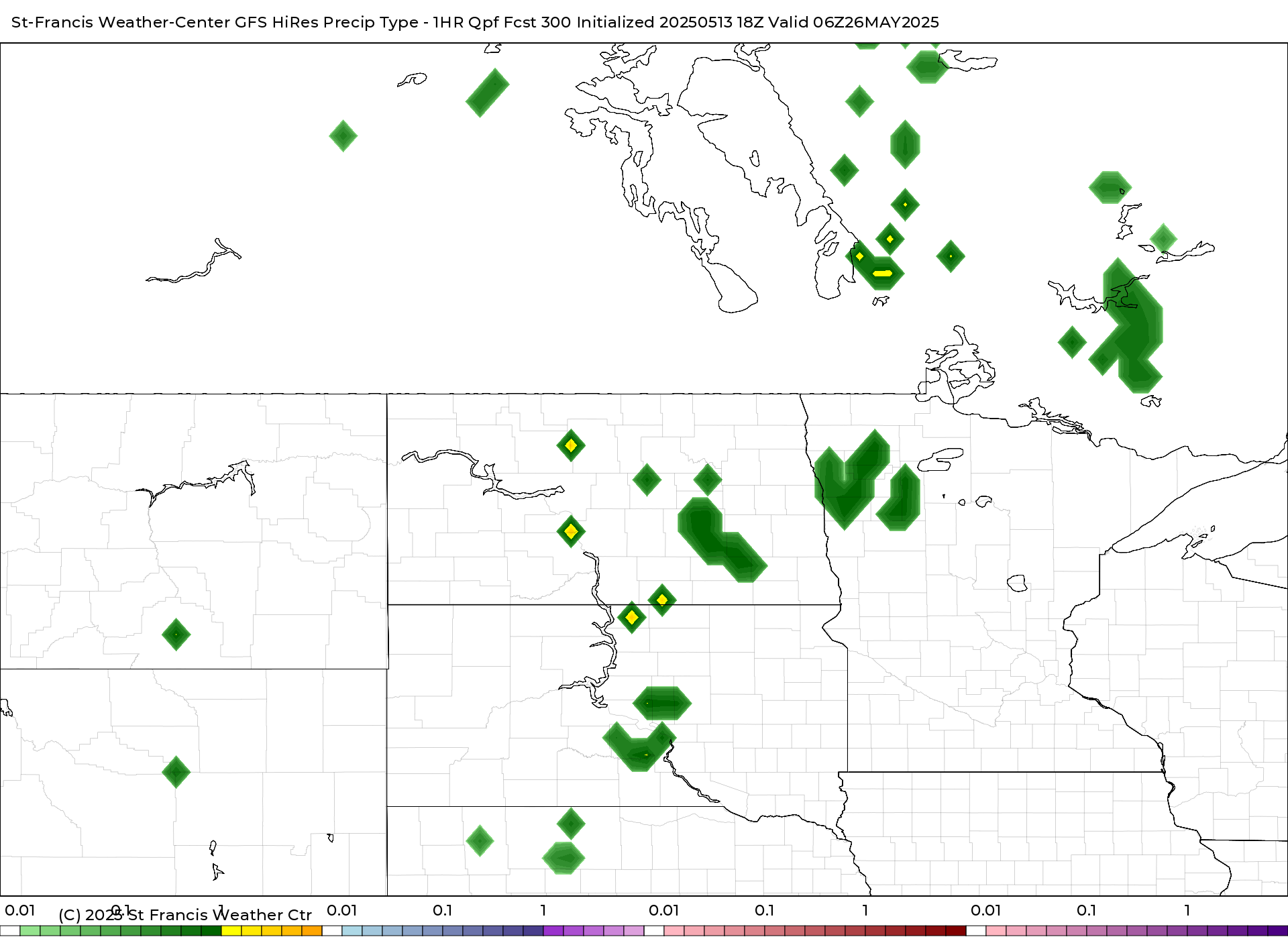
Task: Select the lightest blue legend swatch
Action: [x=352, y=931]
